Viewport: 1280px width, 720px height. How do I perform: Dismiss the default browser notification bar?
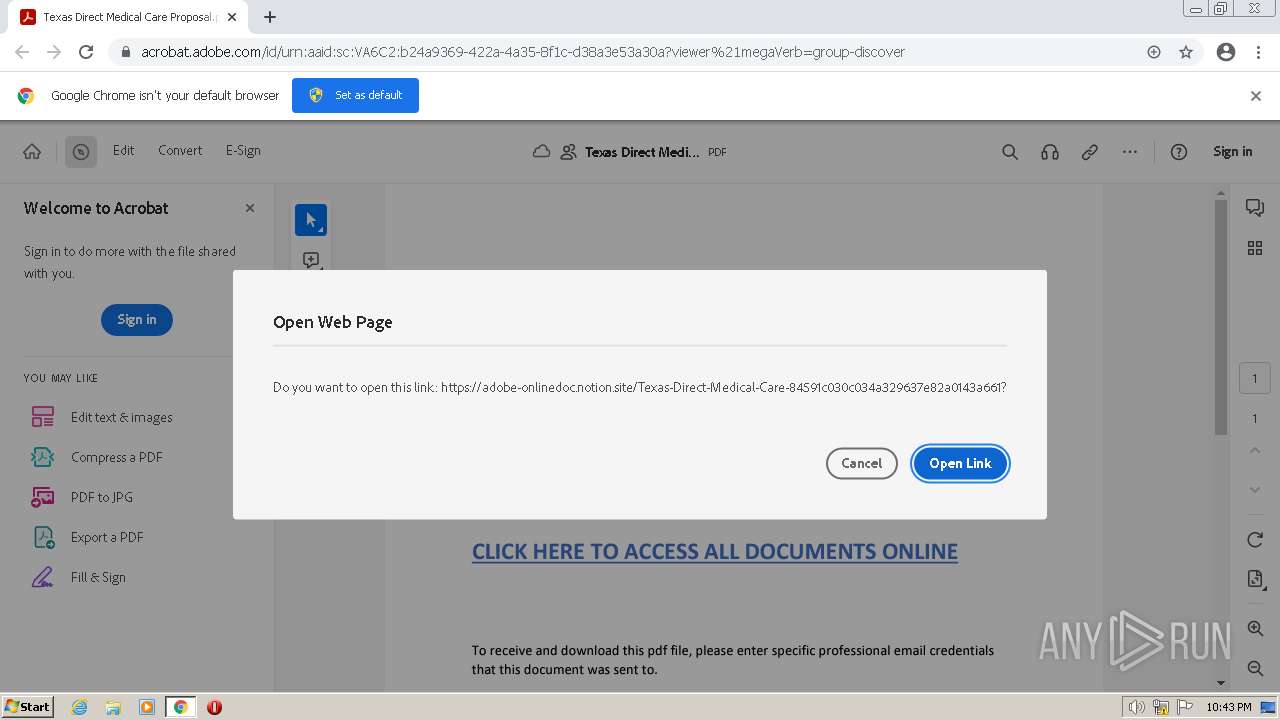tap(1256, 96)
